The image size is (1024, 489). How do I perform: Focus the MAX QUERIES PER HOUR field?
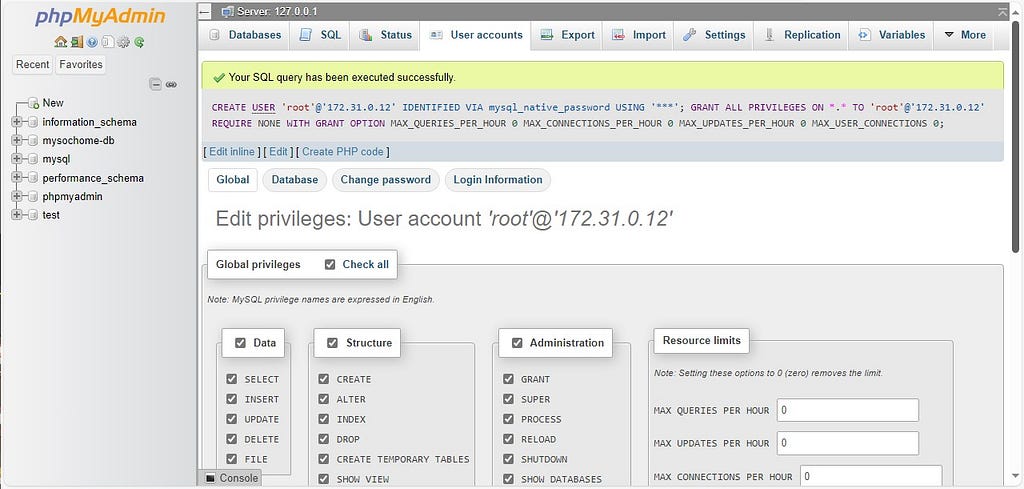tap(848, 410)
